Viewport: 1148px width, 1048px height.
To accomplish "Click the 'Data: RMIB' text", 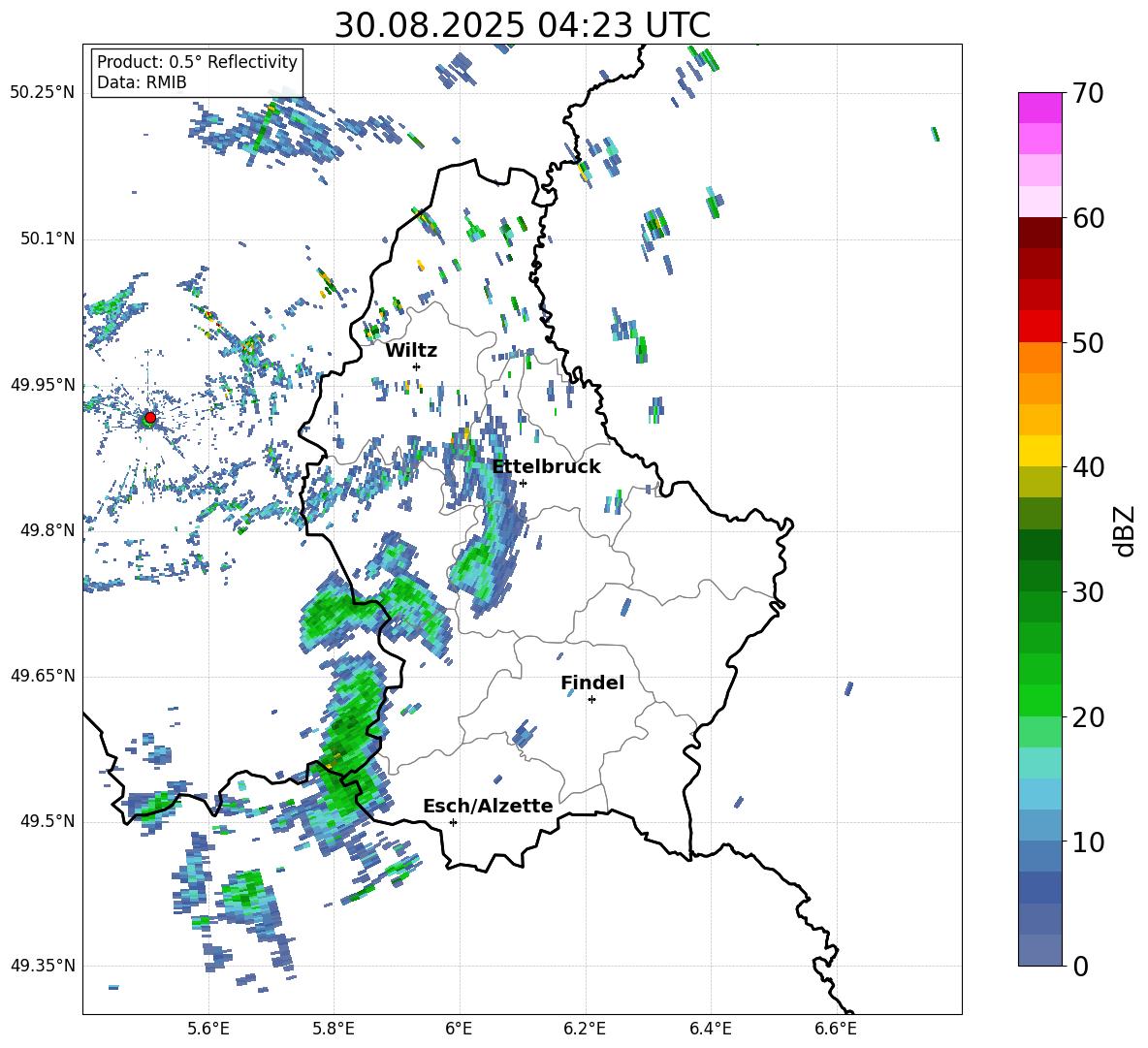I will (x=142, y=82).
